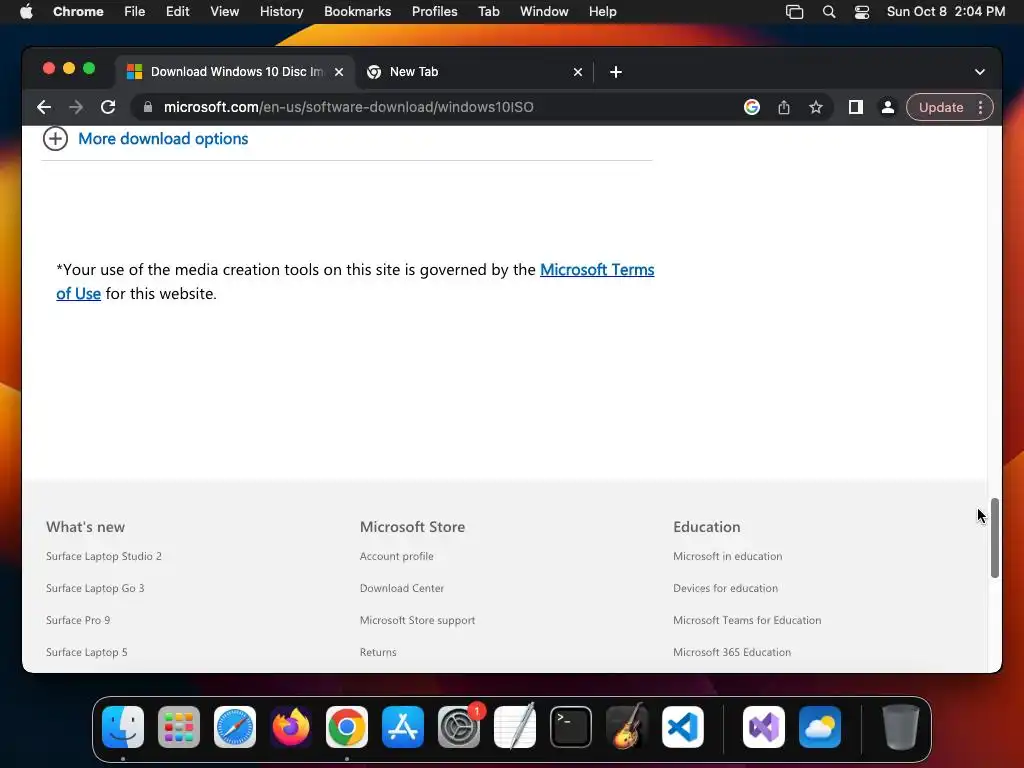Open the Edit menu
Viewport: 1024px width, 768px height.
click(x=177, y=12)
